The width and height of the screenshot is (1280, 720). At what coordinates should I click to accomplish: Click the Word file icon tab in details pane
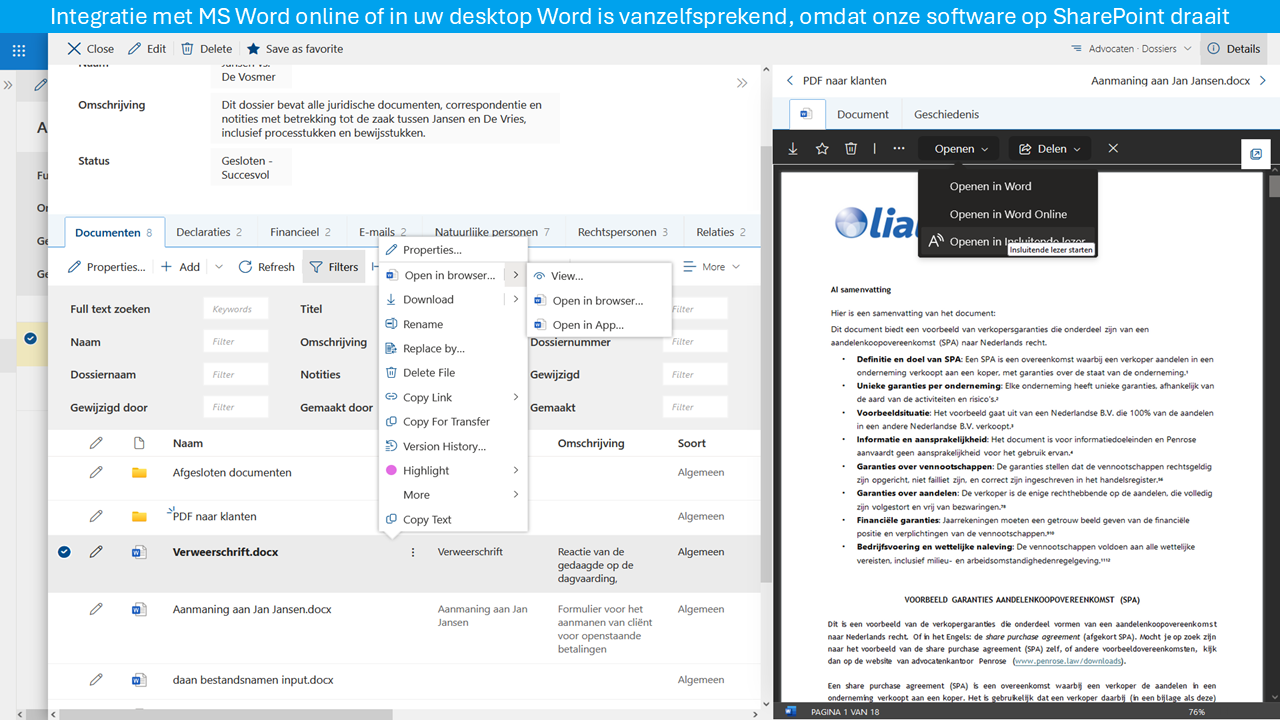point(806,115)
